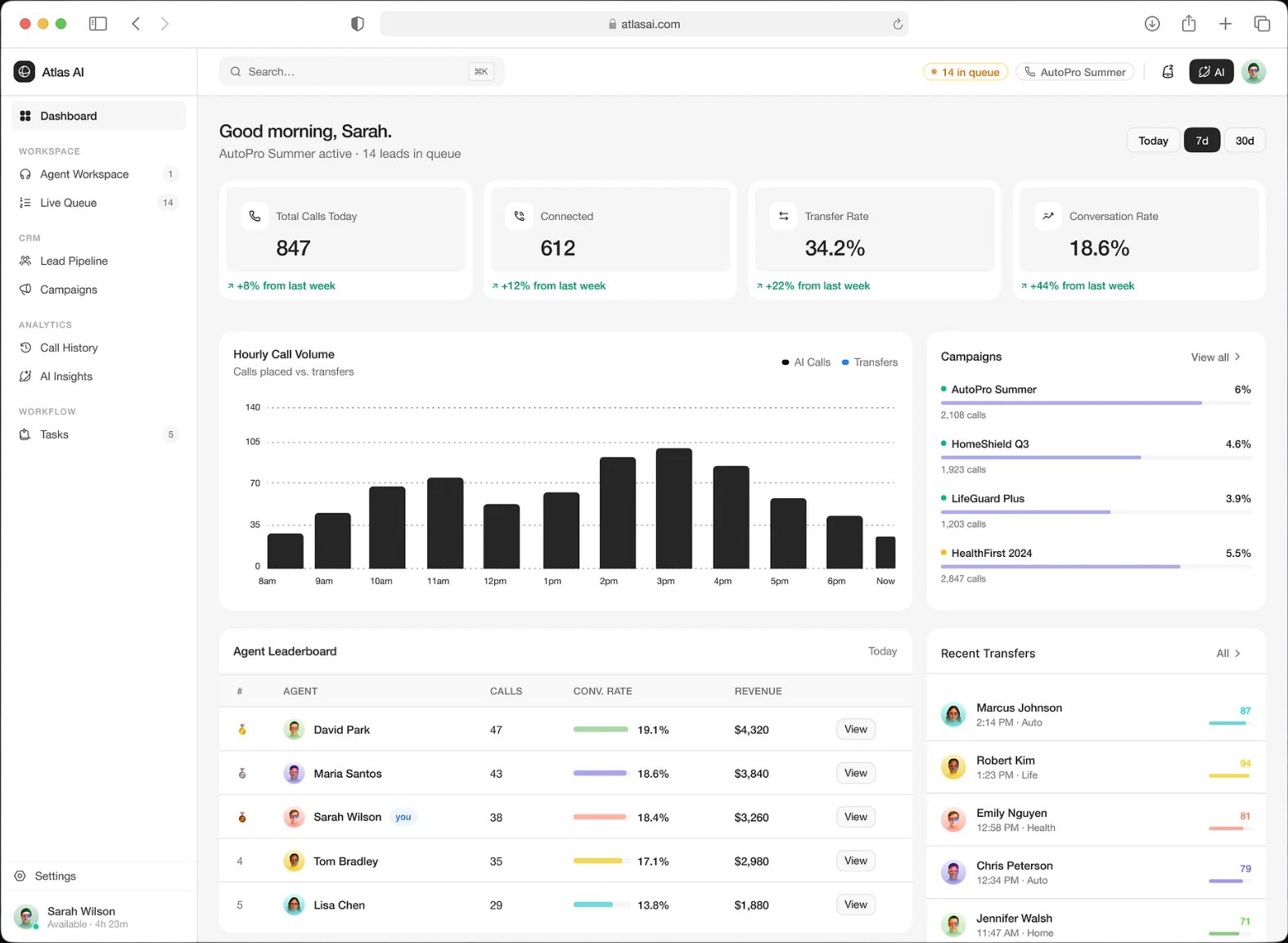Toggle AI Calls legend in chart
The image size is (1288, 943).
click(x=806, y=362)
